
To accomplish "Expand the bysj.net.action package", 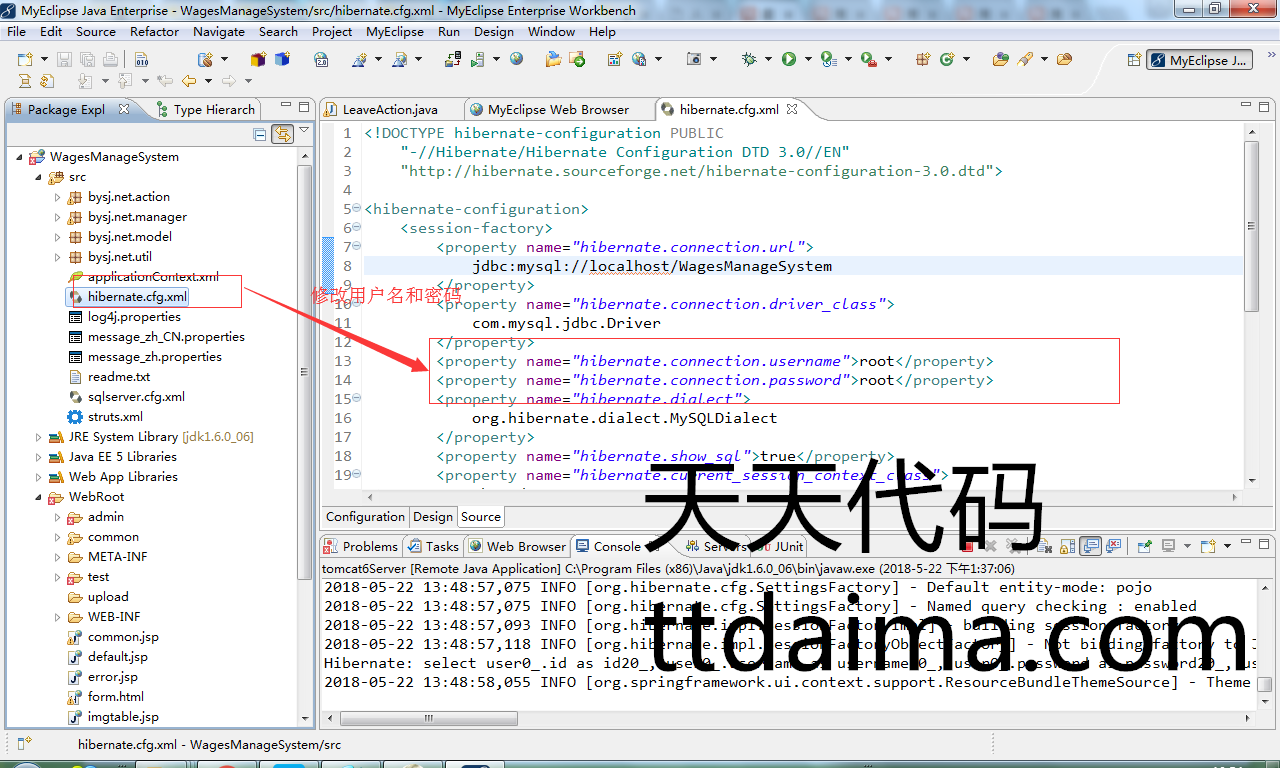I will coord(57,197).
